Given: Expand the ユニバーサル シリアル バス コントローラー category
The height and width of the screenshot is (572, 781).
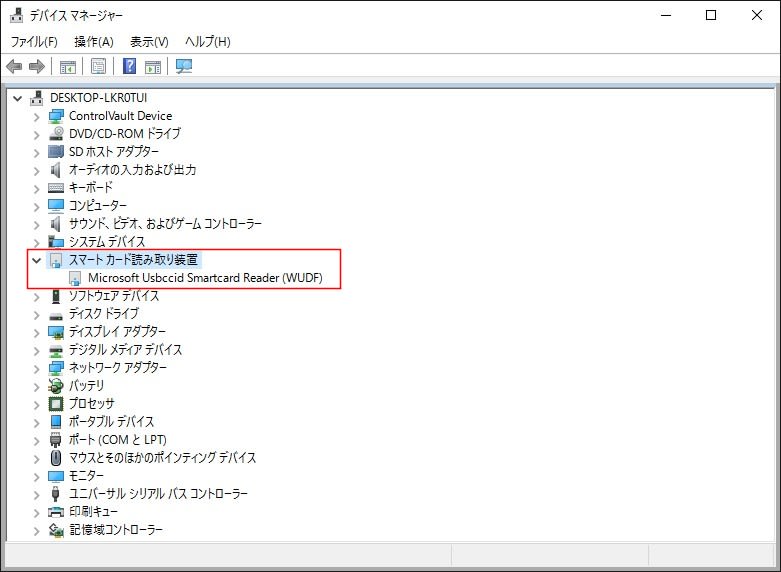Looking at the screenshot, I should (36, 494).
